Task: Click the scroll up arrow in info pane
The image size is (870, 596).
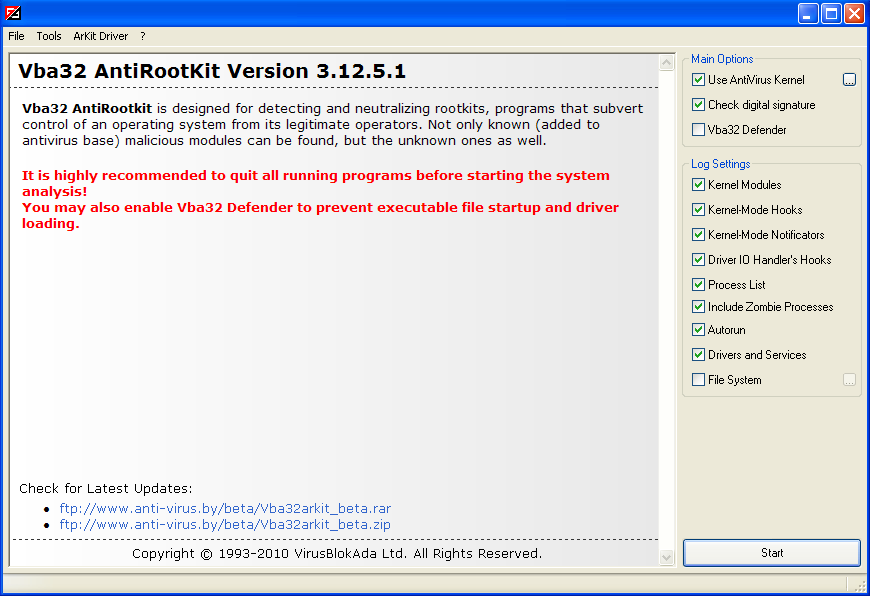Action: point(666,63)
